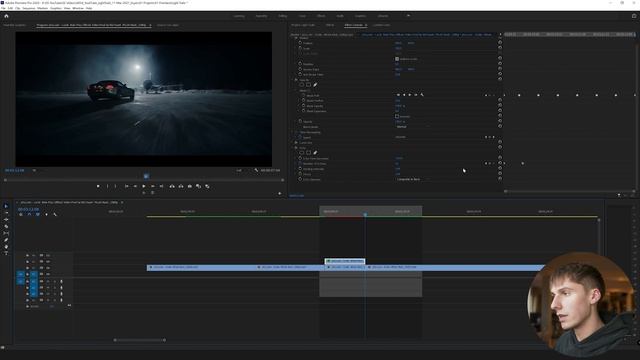Toggle Number Of Echoes animation stopwatch

pos(300,163)
